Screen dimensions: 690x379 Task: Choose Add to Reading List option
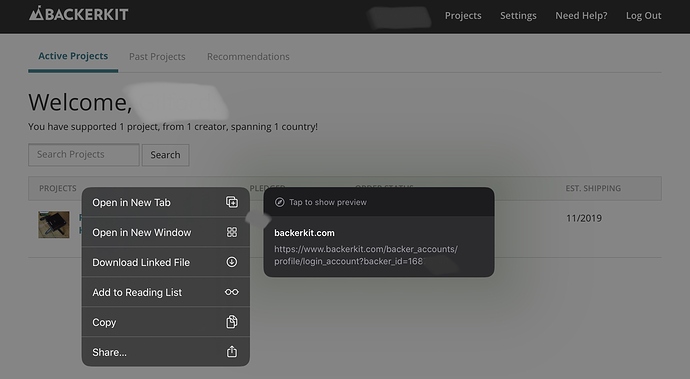pyautogui.click(x=166, y=292)
